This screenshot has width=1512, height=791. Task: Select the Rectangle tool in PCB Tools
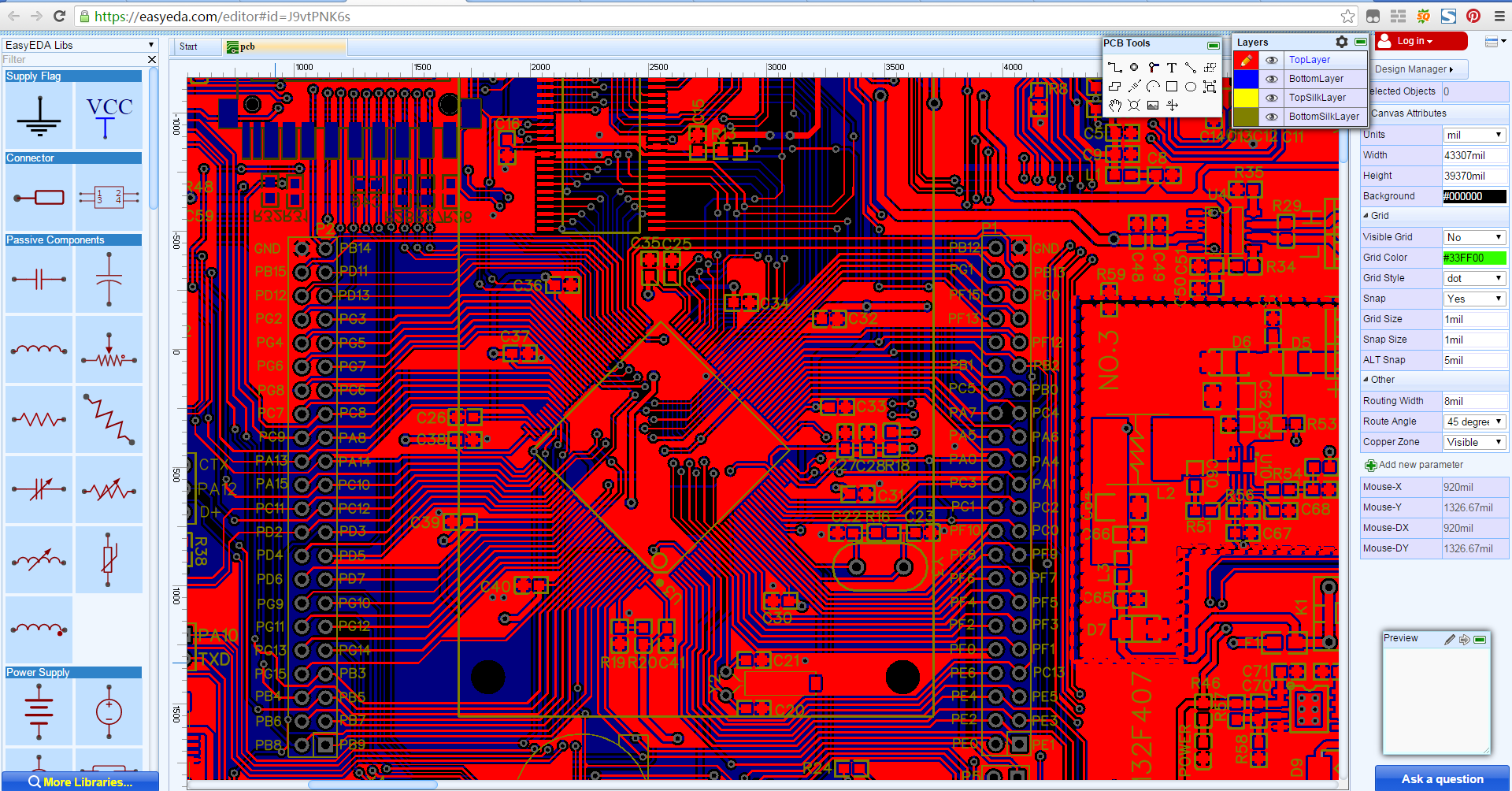coord(1172,87)
